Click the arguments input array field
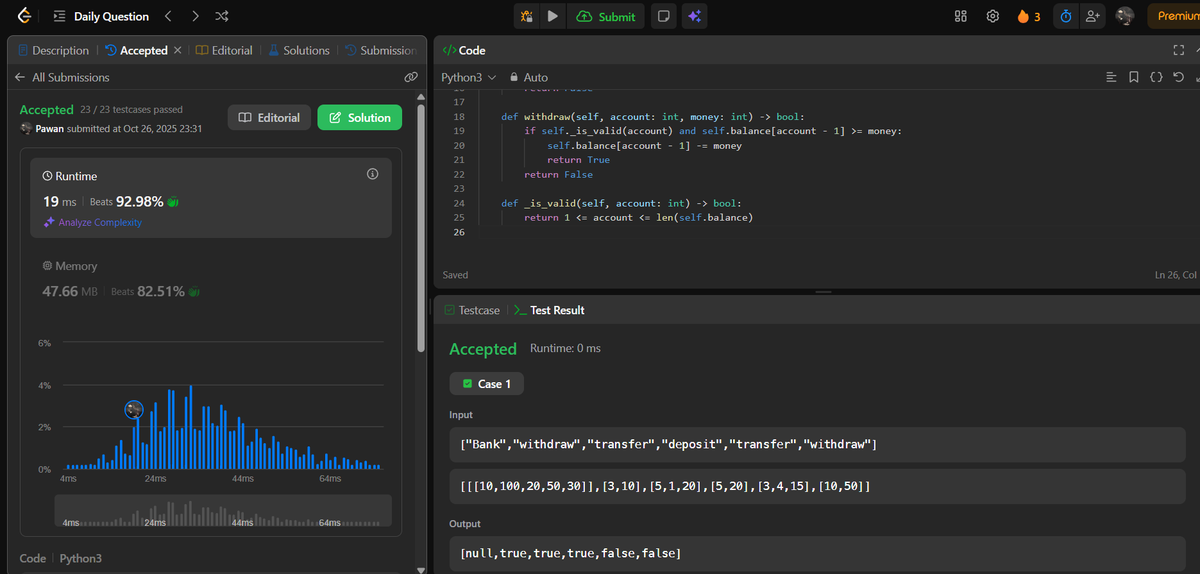The height and width of the screenshot is (574, 1200). (x=817, y=486)
